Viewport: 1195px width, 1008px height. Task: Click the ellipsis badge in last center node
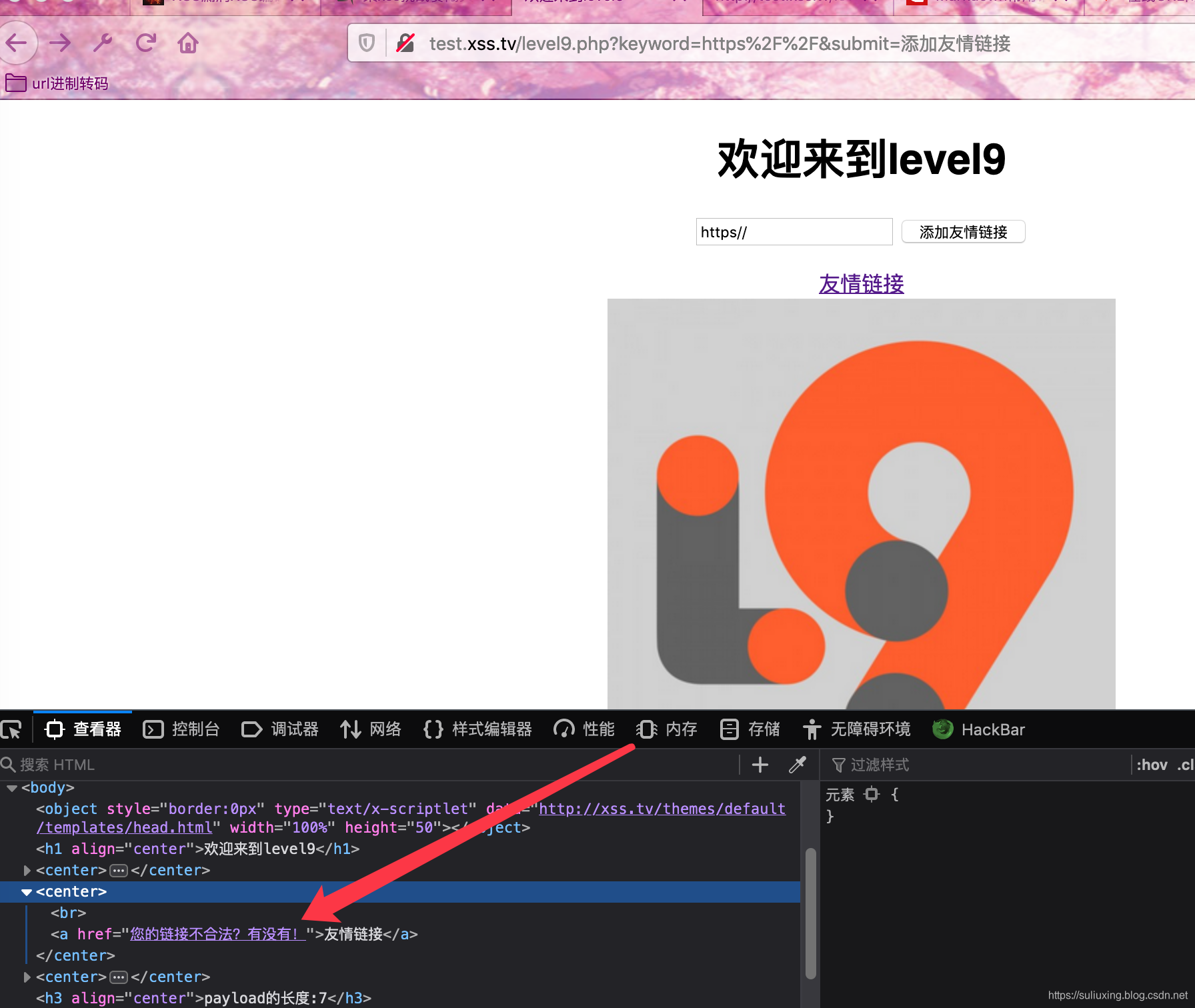tap(119, 977)
